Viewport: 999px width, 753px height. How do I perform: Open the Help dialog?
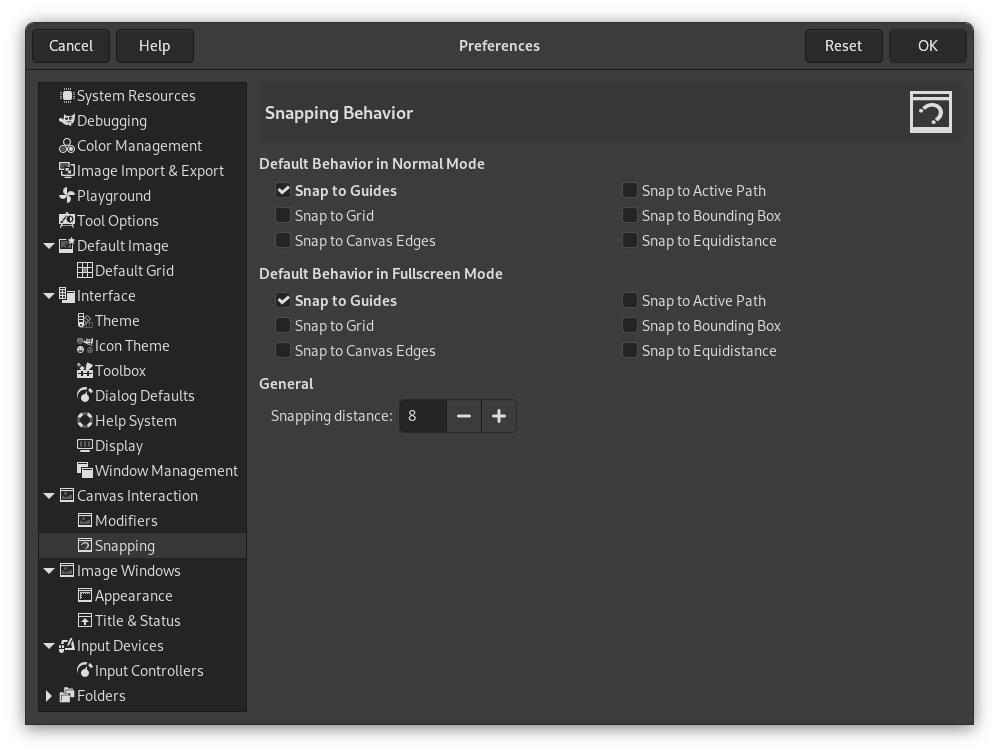pyautogui.click(x=155, y=45)
